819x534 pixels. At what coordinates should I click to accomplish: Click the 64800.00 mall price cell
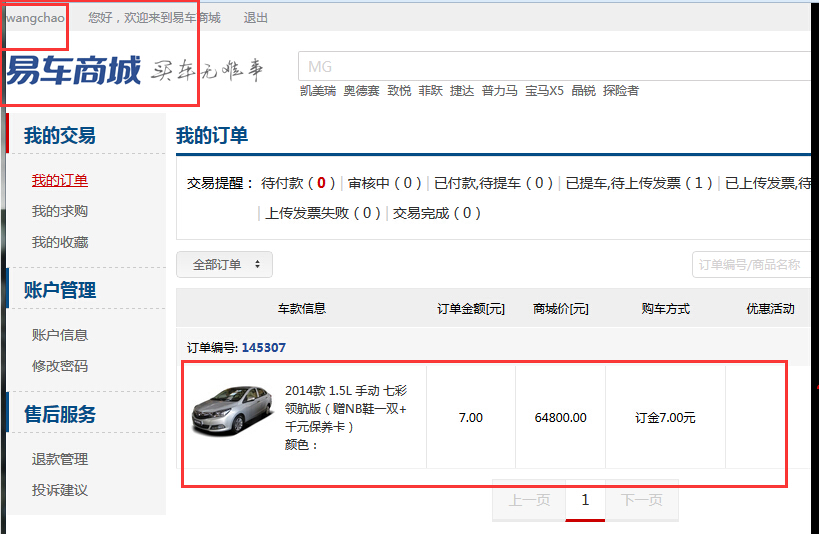pos(560,417)
